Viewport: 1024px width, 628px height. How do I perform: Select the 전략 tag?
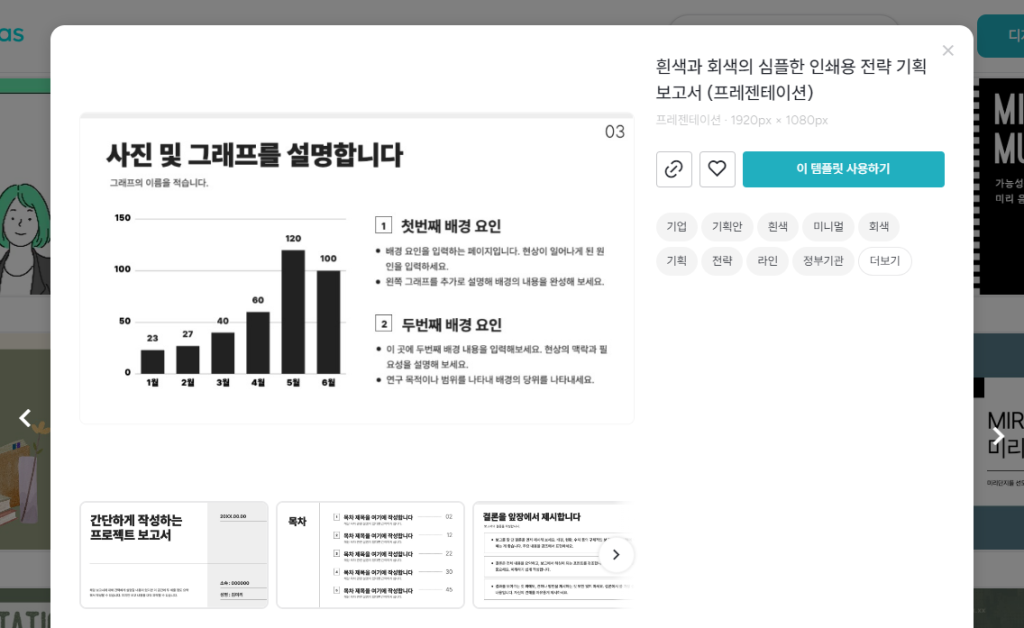click(722, 261)
